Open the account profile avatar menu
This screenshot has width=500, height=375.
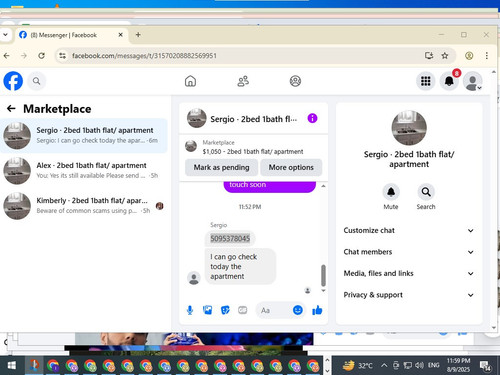tap(472, 81)
